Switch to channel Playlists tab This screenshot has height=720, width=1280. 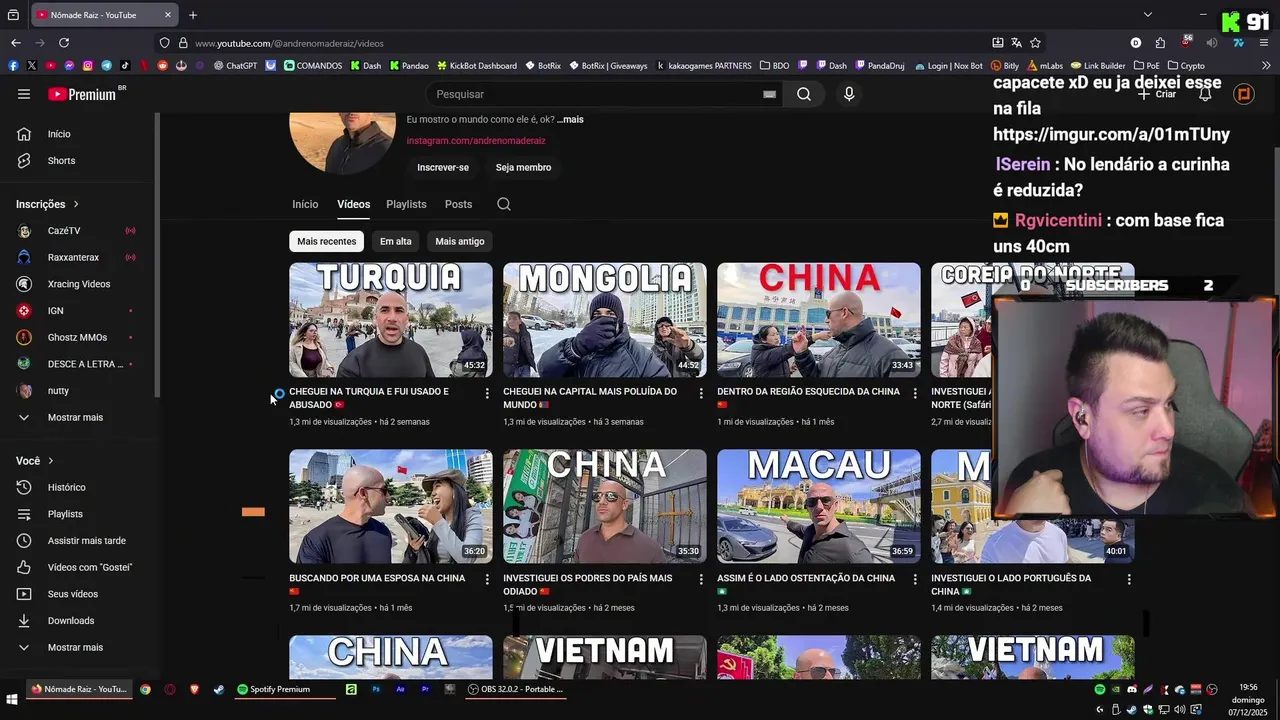coord(406,204)
